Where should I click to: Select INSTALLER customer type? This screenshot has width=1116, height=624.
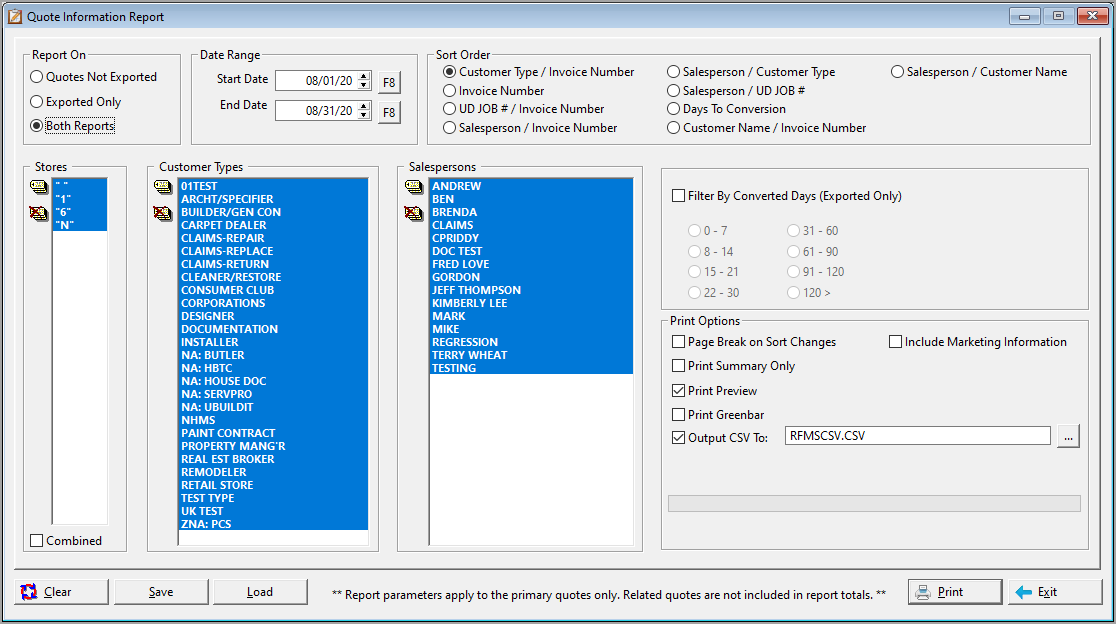click(273, 342)
